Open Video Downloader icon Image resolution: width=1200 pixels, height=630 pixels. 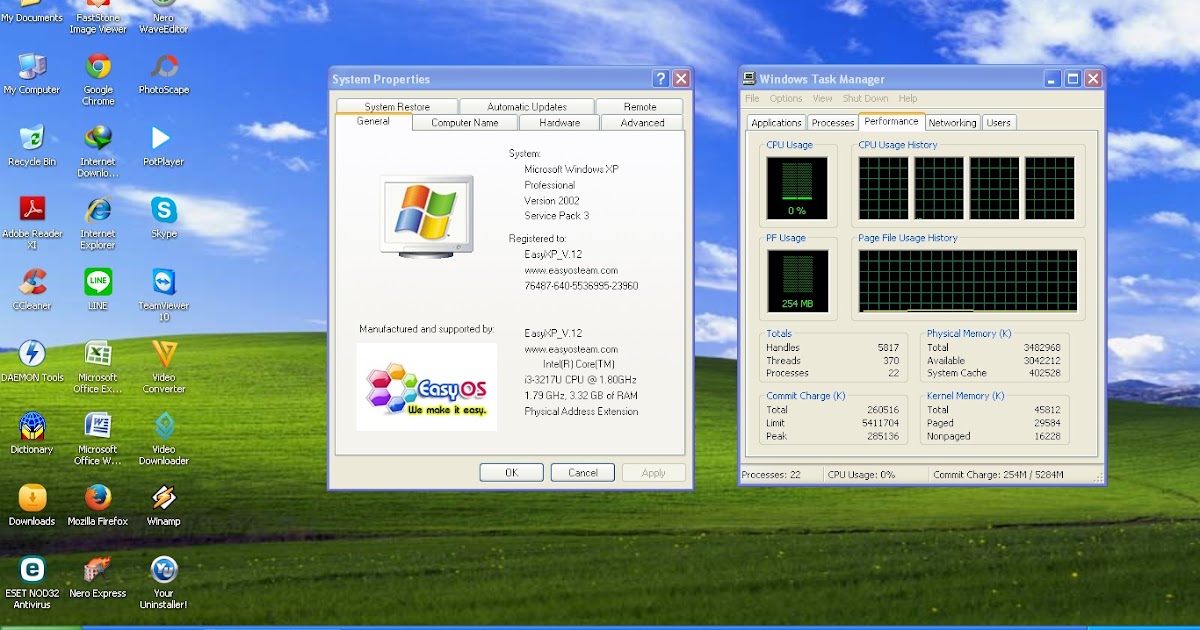(x=164, y=439)
